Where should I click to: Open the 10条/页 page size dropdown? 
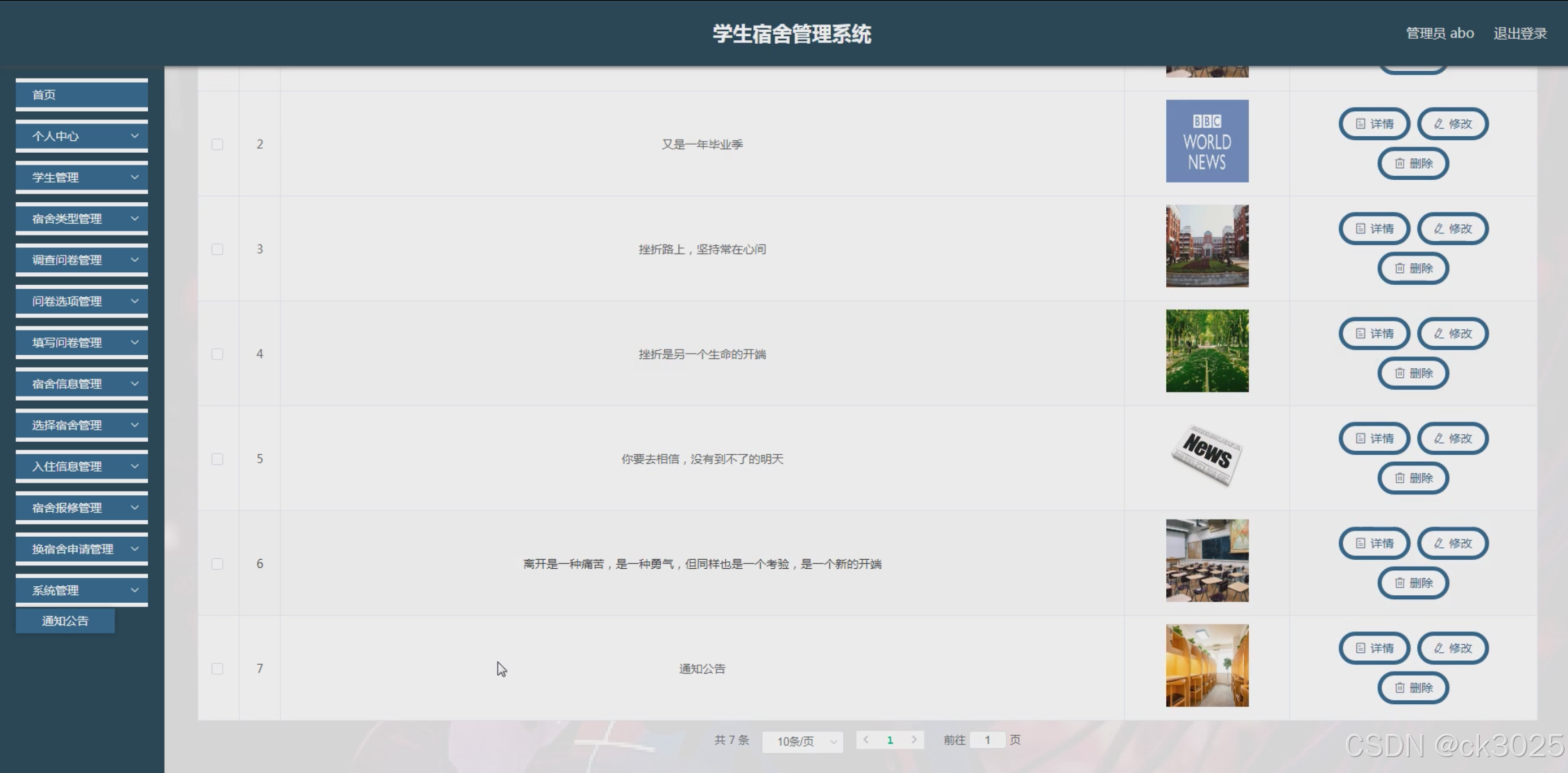pos(802,741)
